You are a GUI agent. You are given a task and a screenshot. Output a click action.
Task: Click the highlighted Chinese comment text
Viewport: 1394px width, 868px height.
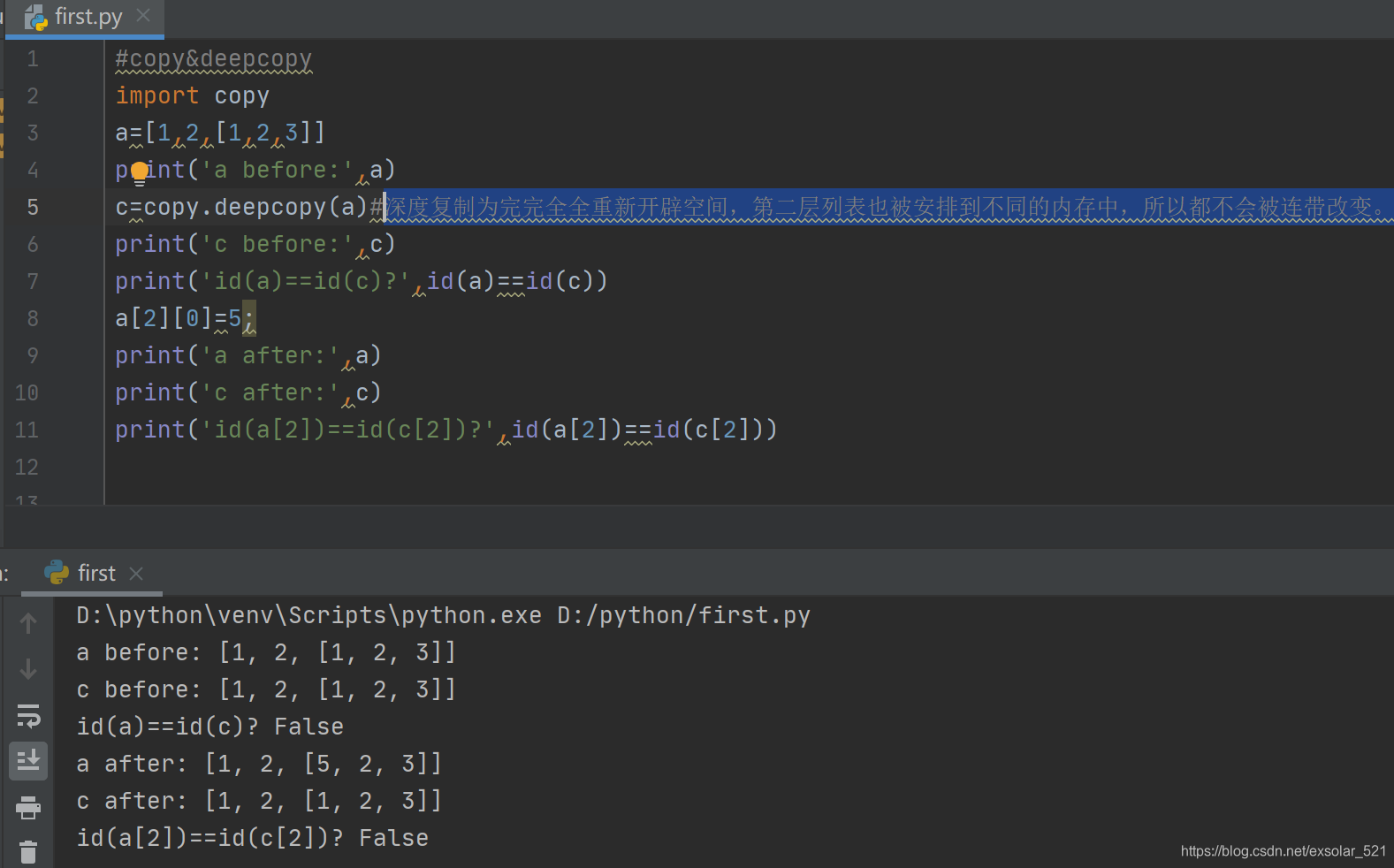point(887,207)
